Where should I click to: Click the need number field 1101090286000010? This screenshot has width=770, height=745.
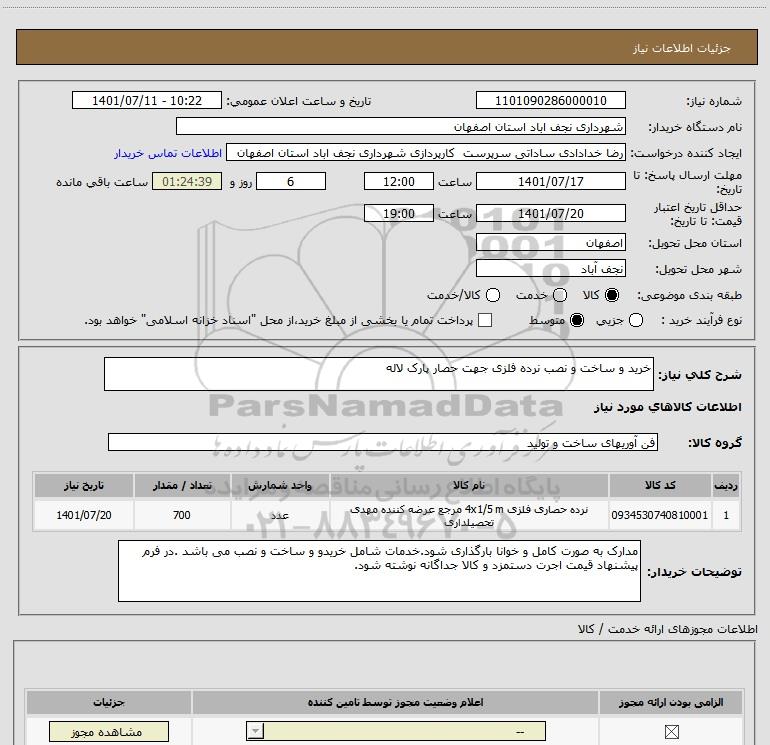[x=550, y=100]
